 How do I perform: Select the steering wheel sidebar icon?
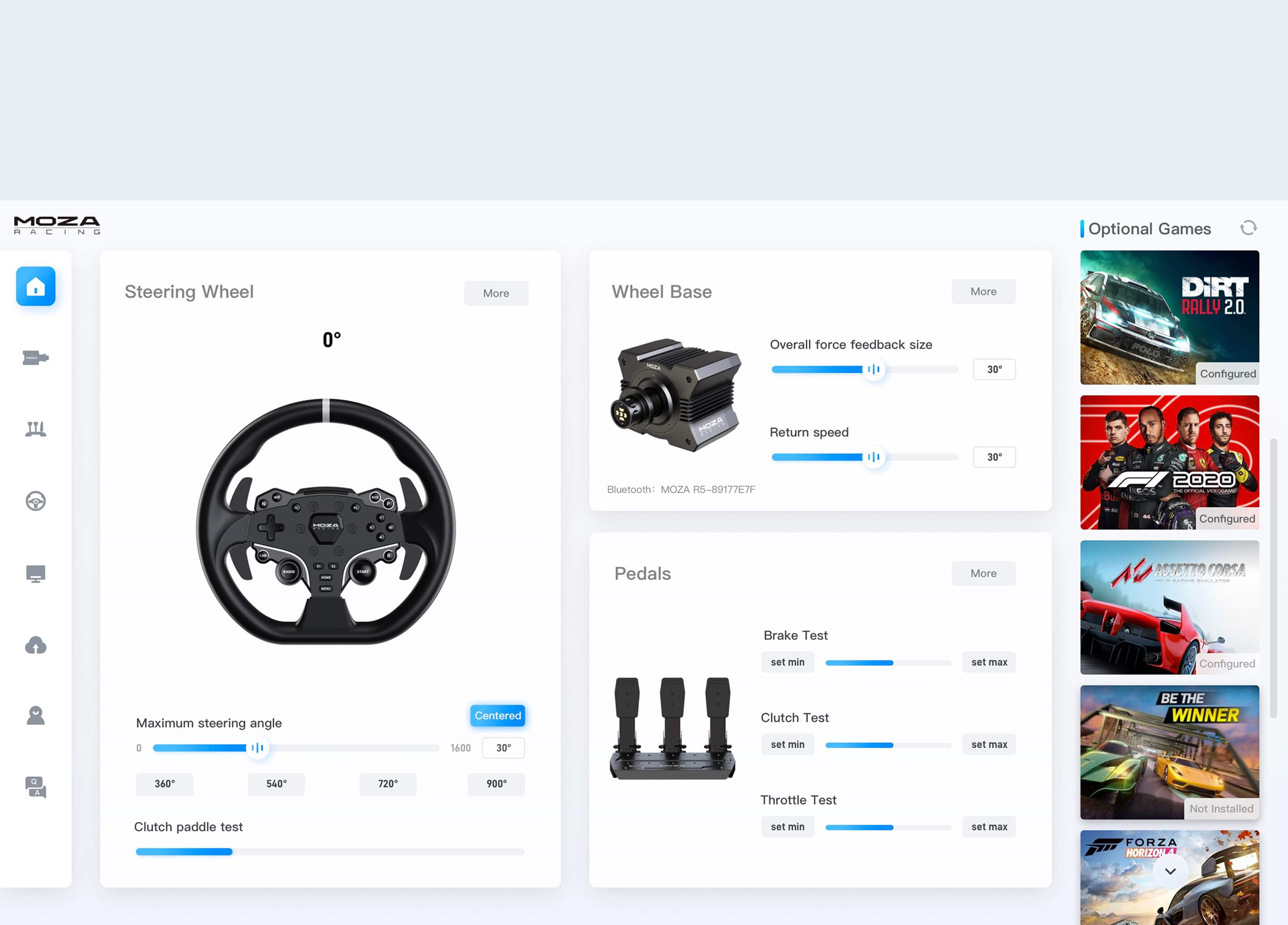(35, 501)
